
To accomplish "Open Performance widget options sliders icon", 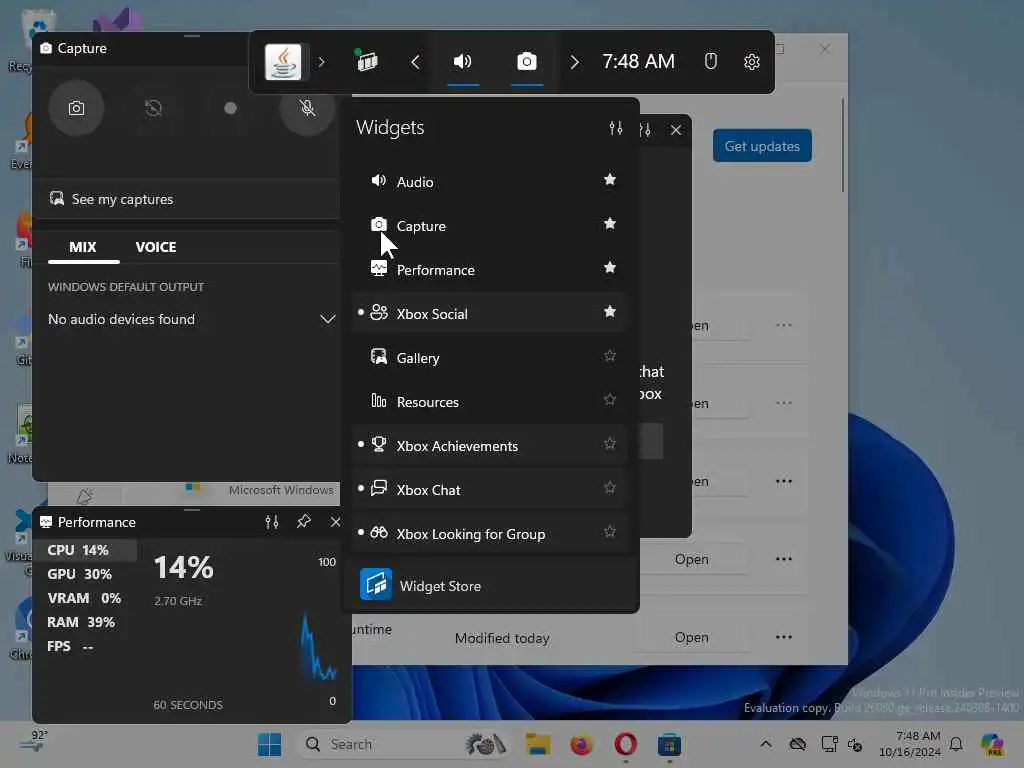I will [272, 522].
